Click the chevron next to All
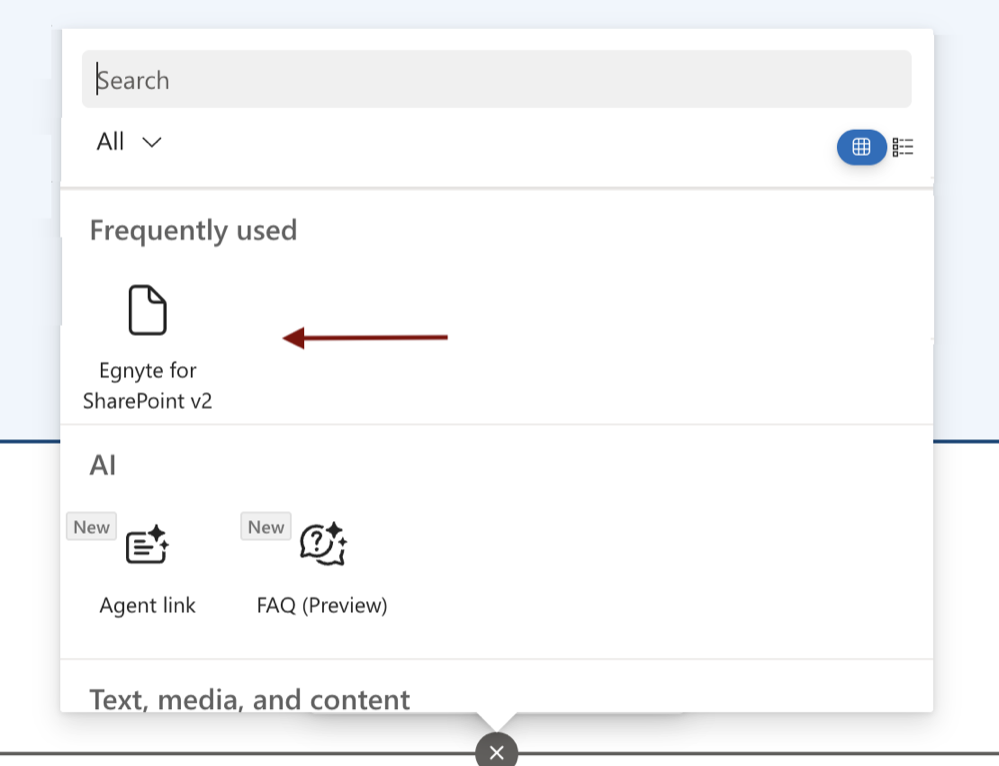The width and height of the screenshot is (999, 766). (152, 143)
